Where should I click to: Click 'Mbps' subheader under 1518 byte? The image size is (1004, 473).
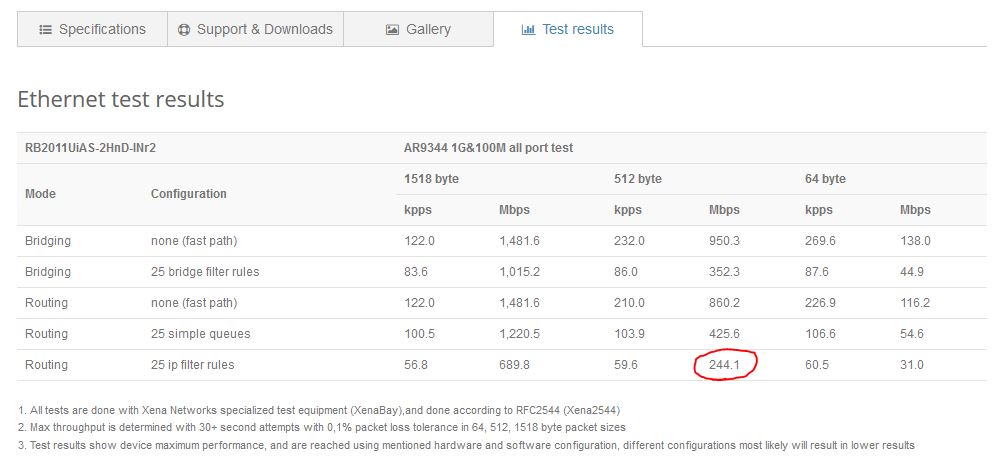pyautogui.click(x=514, y=210)
